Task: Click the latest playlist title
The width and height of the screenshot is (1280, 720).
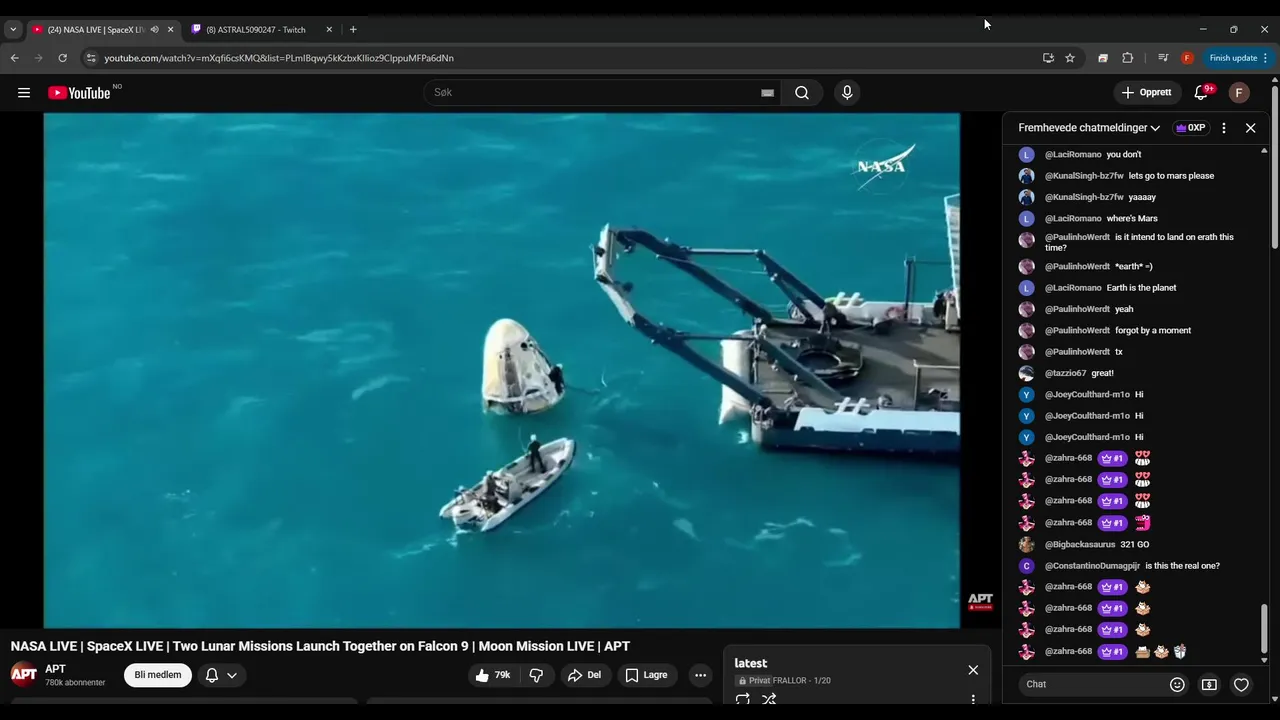Action: pos(751,663)
